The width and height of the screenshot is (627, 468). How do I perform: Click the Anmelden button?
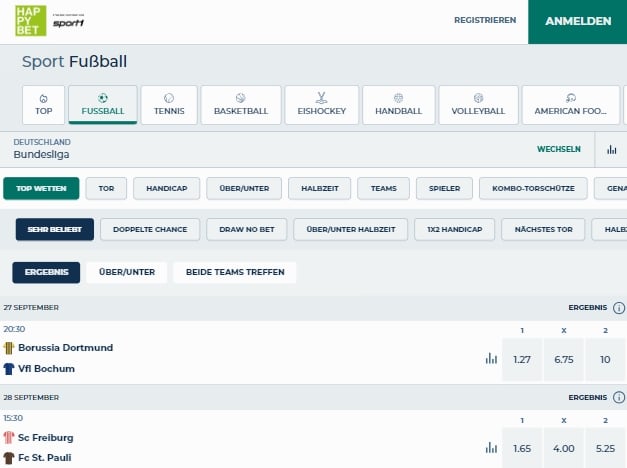578,22
